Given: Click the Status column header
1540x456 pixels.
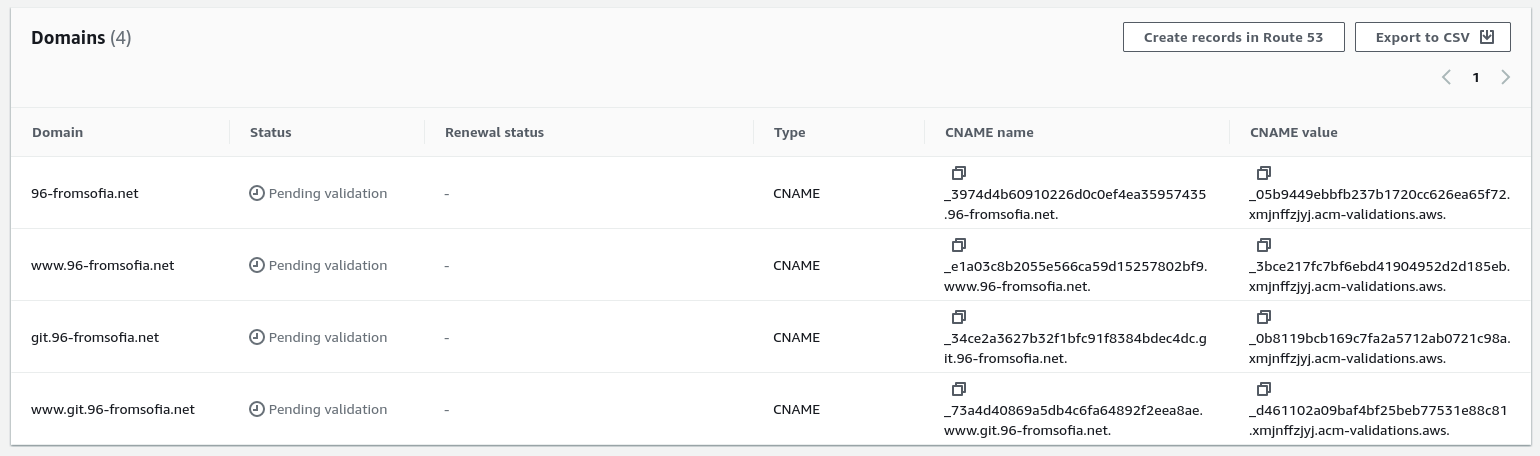Looking at the screenshot, I should 270,133.
